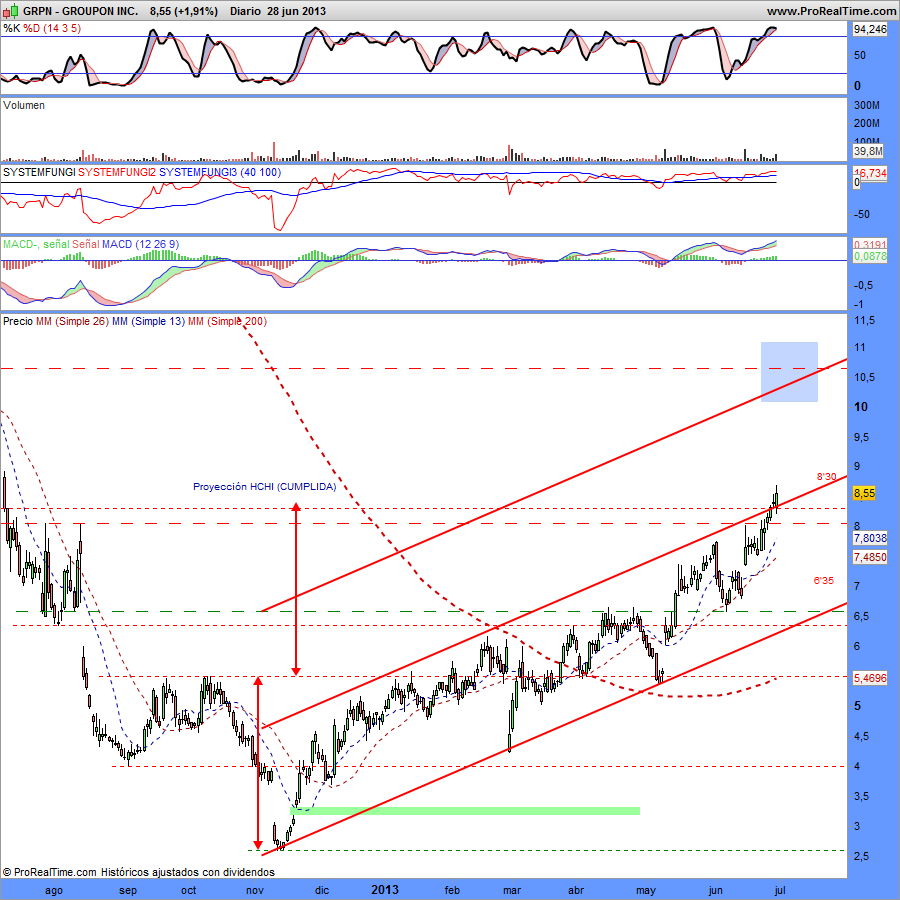
Task: Click the jul month on time axis
Action: point(779,891)
